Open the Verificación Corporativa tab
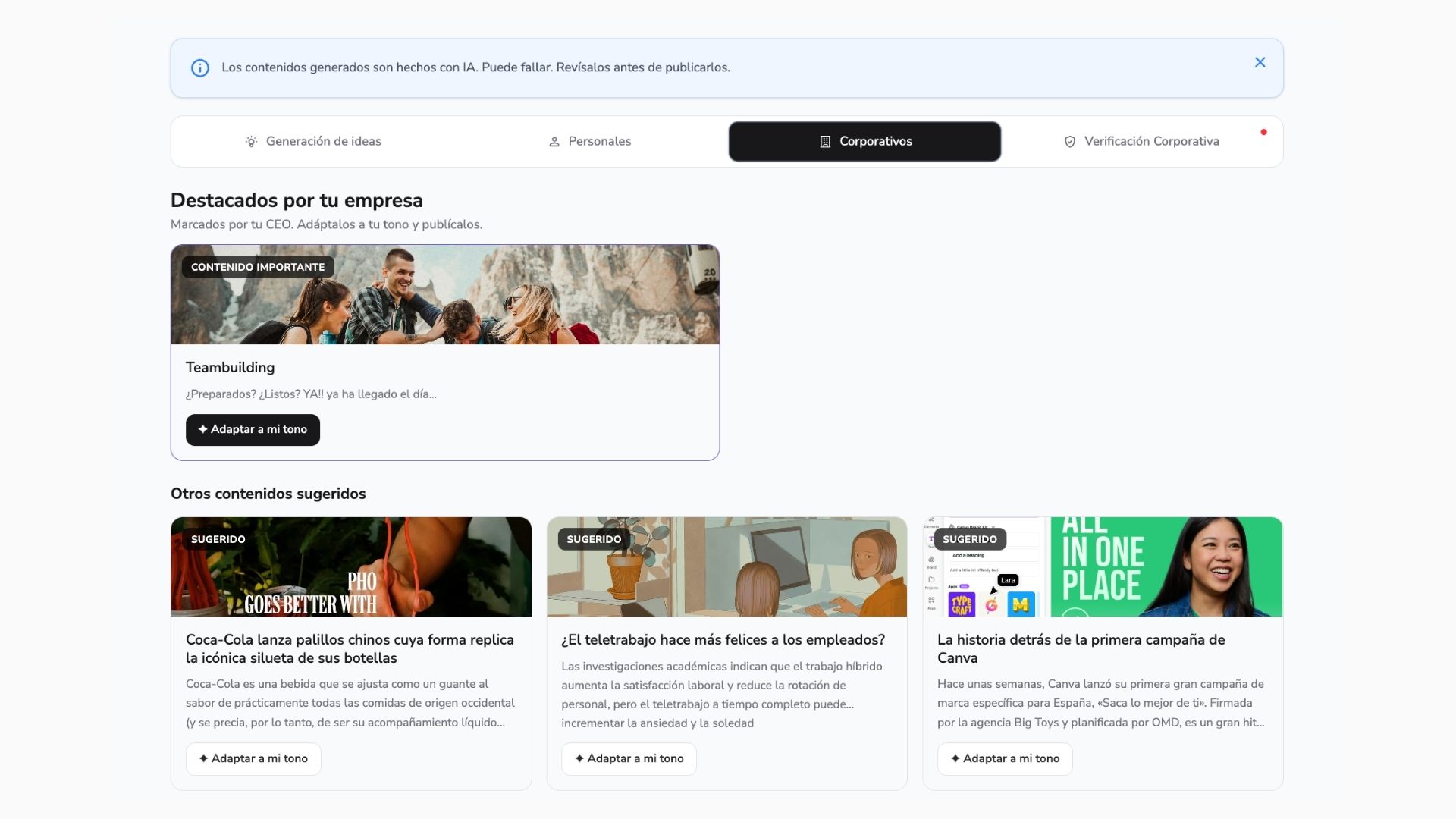Screen dimensions: 1456x819 pos(1141,141)
